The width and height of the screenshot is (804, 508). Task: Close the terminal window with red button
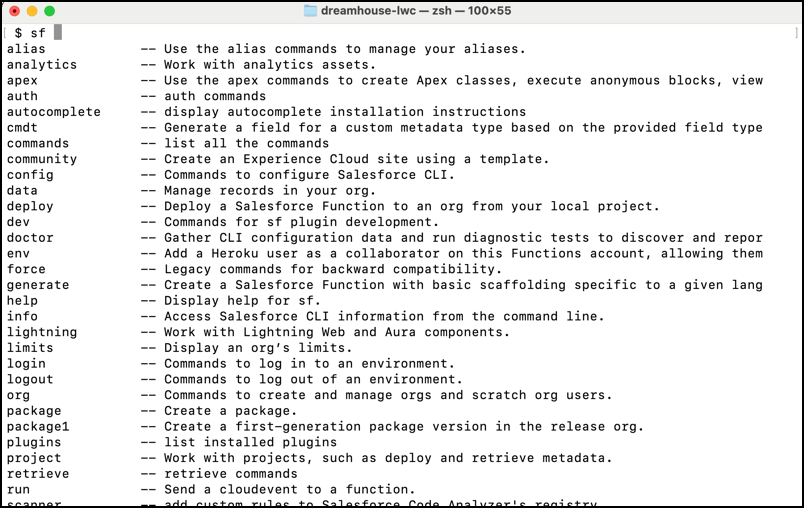tap(14, 11)
